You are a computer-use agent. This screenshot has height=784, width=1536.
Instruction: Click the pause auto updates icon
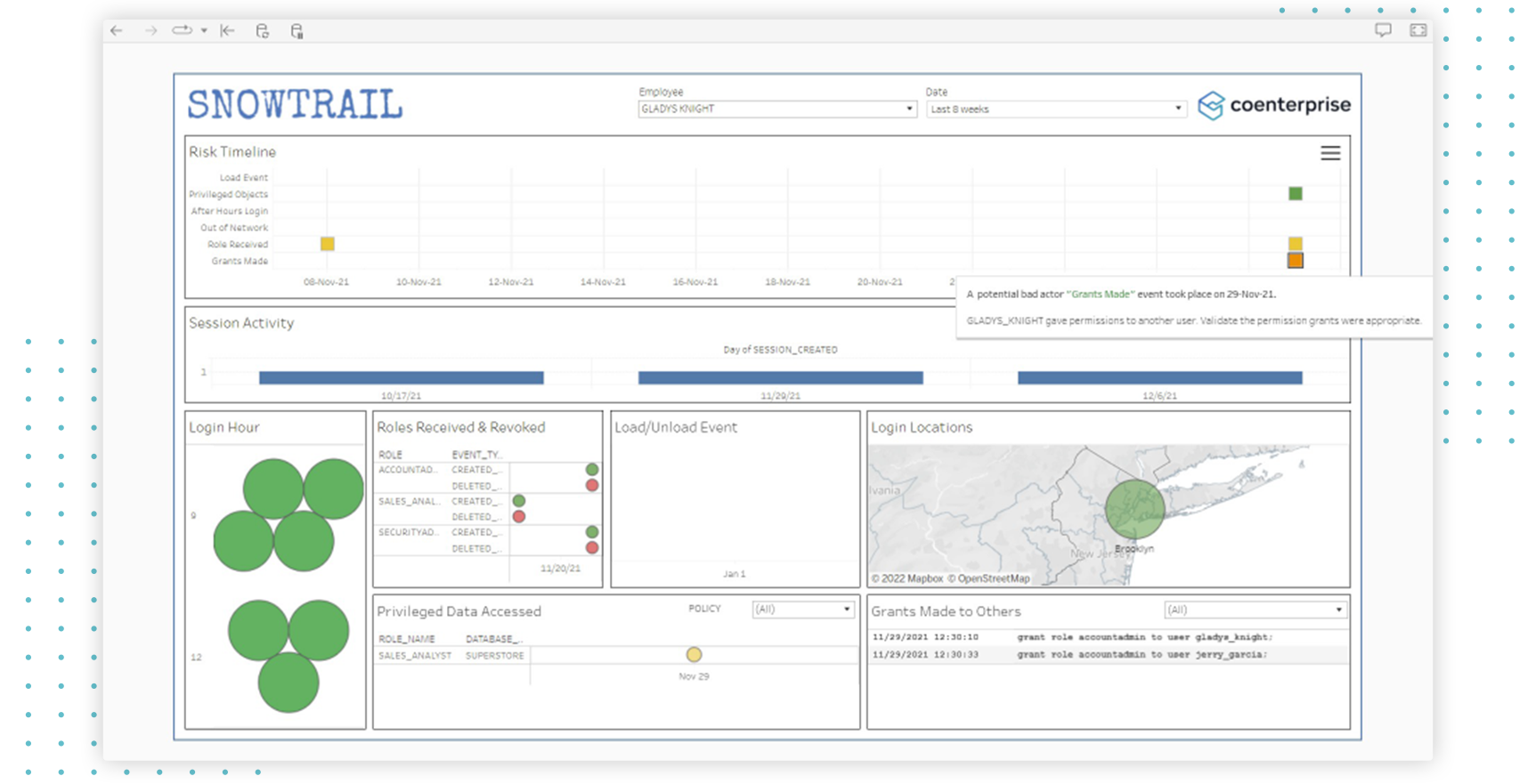point(297,30)
